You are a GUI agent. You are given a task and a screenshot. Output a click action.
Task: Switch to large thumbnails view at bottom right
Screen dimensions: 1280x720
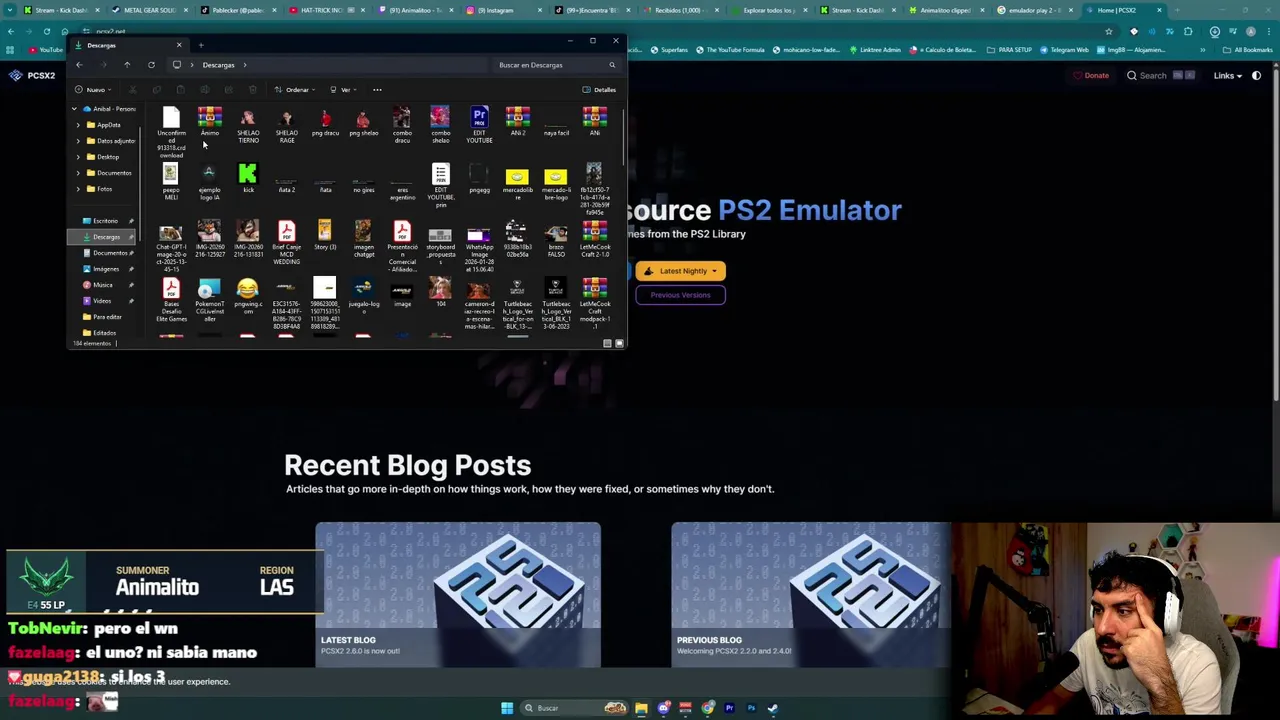pyautogui.click(x=619, y=343)
